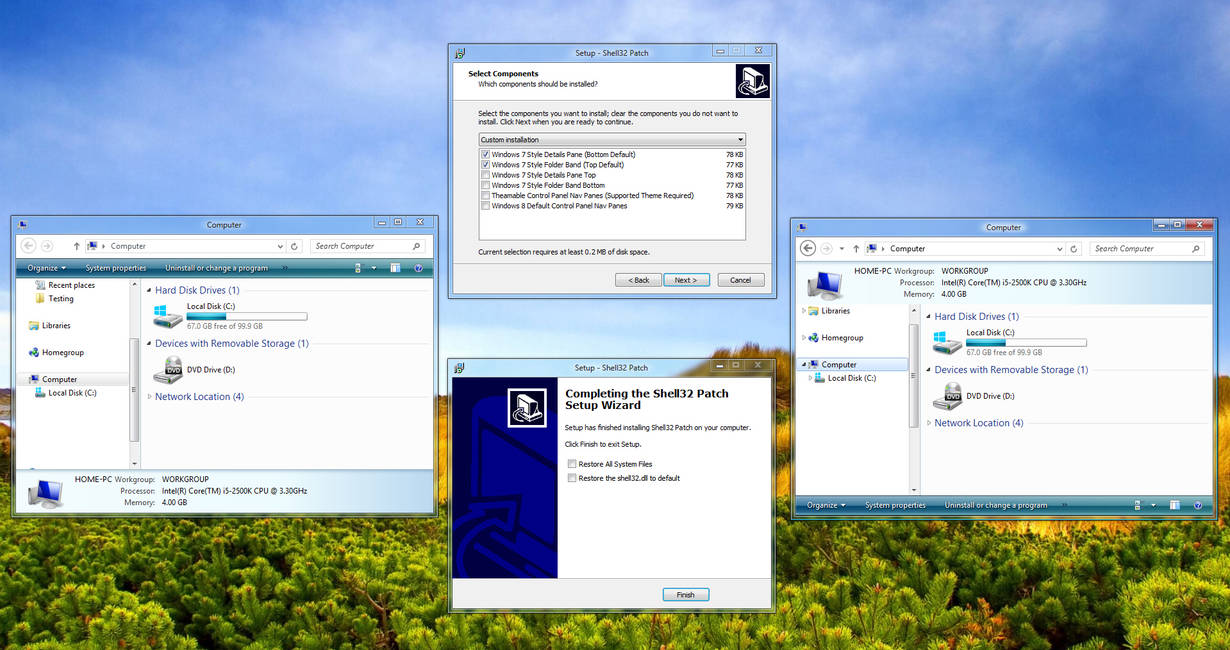The height and width of the screenshot is (650, 1230).
Task: Uncheck Windows 7 Style Details Pane (Bottom Default)
Action: click(486, 154)
